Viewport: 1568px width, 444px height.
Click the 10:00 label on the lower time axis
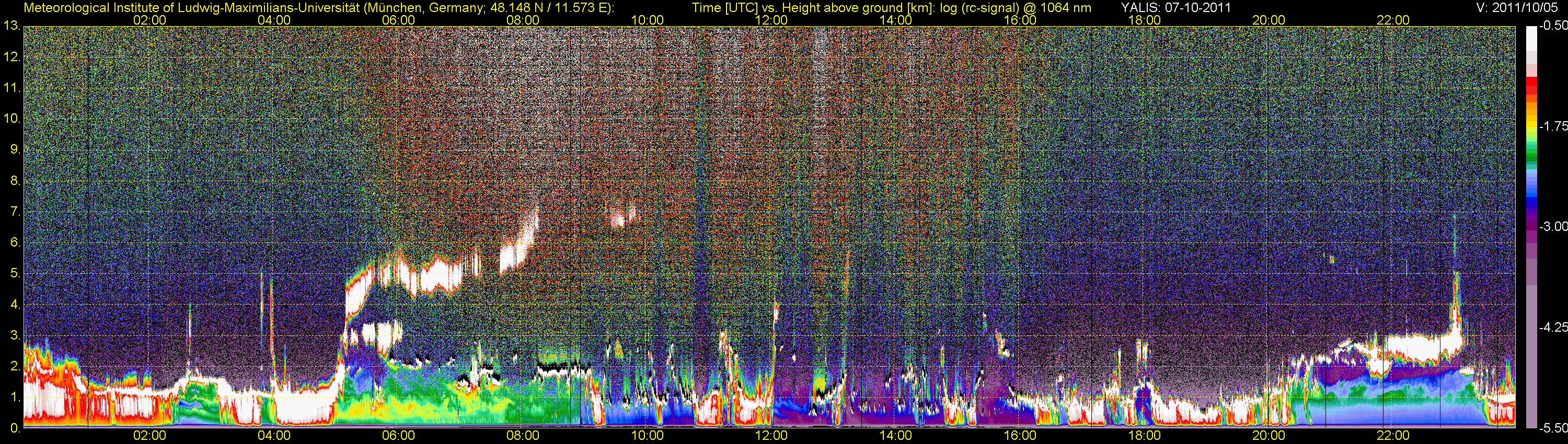tap(647, 436)
